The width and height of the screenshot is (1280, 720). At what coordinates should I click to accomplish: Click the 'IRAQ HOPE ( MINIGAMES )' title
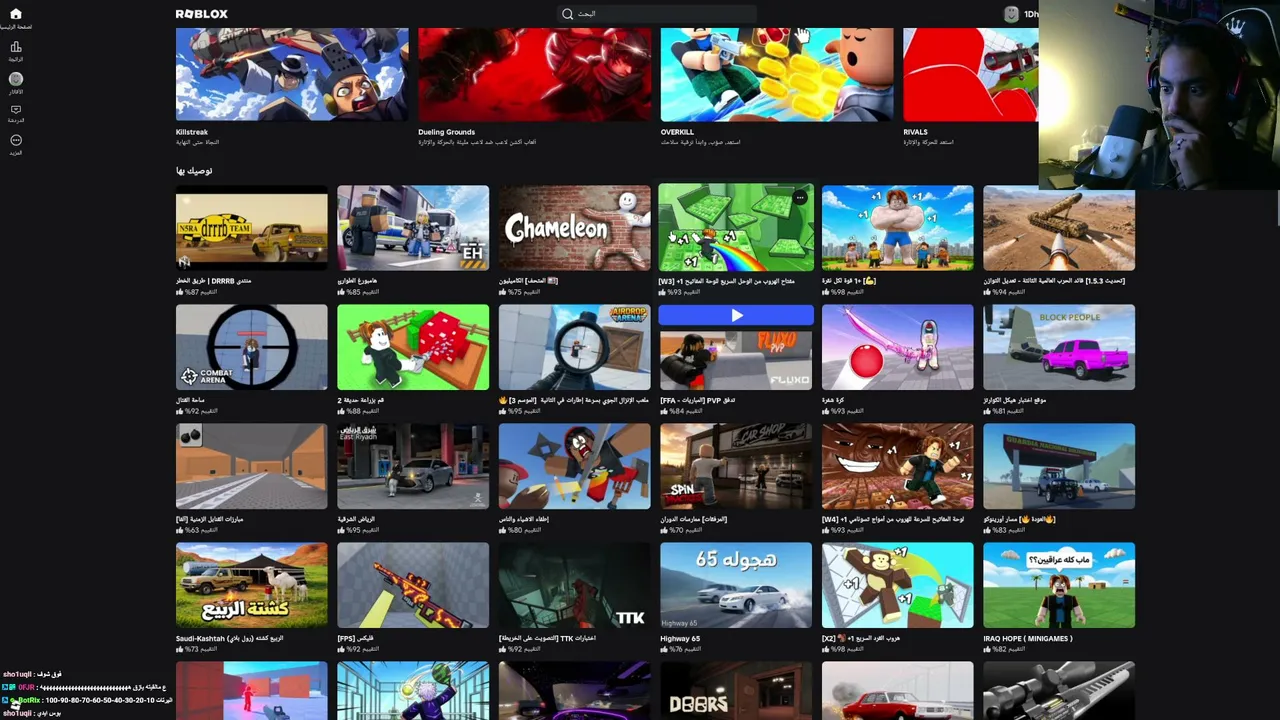pos(1027,638)
